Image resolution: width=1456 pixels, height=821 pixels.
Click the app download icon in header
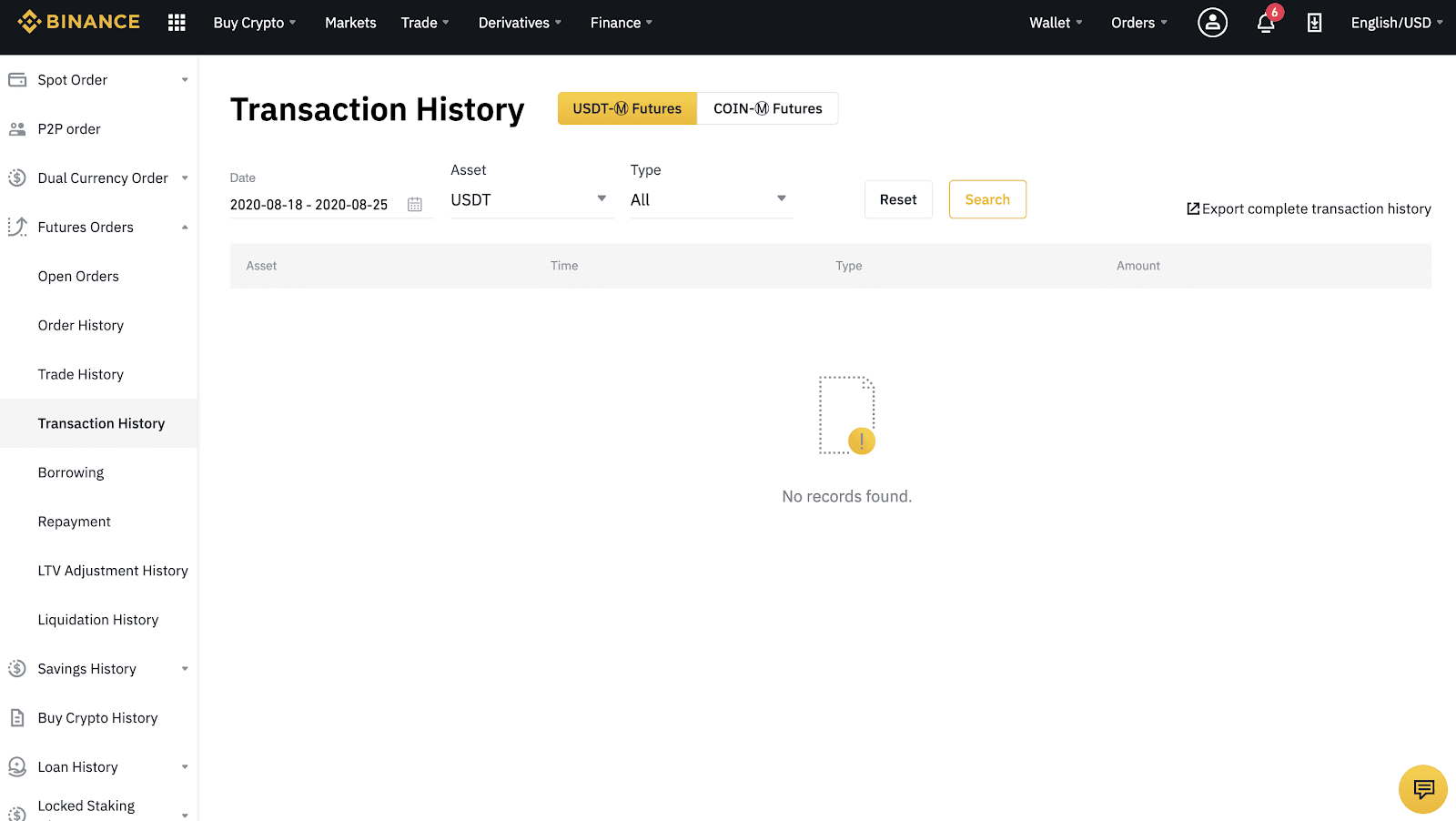1314,23
